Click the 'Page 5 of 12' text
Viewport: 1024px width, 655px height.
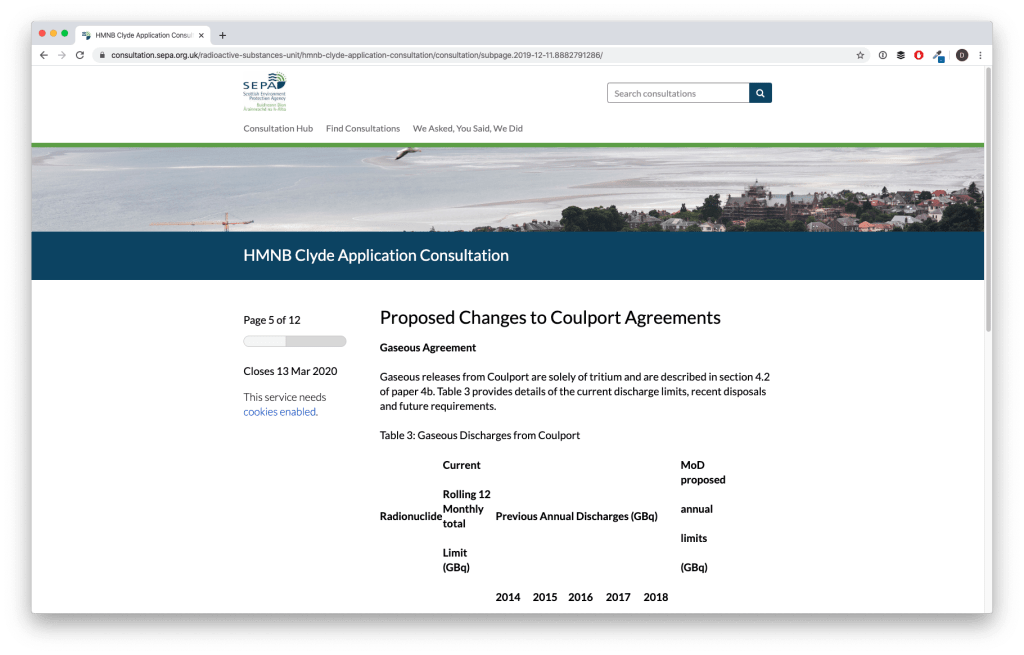[x=272, y=320]
